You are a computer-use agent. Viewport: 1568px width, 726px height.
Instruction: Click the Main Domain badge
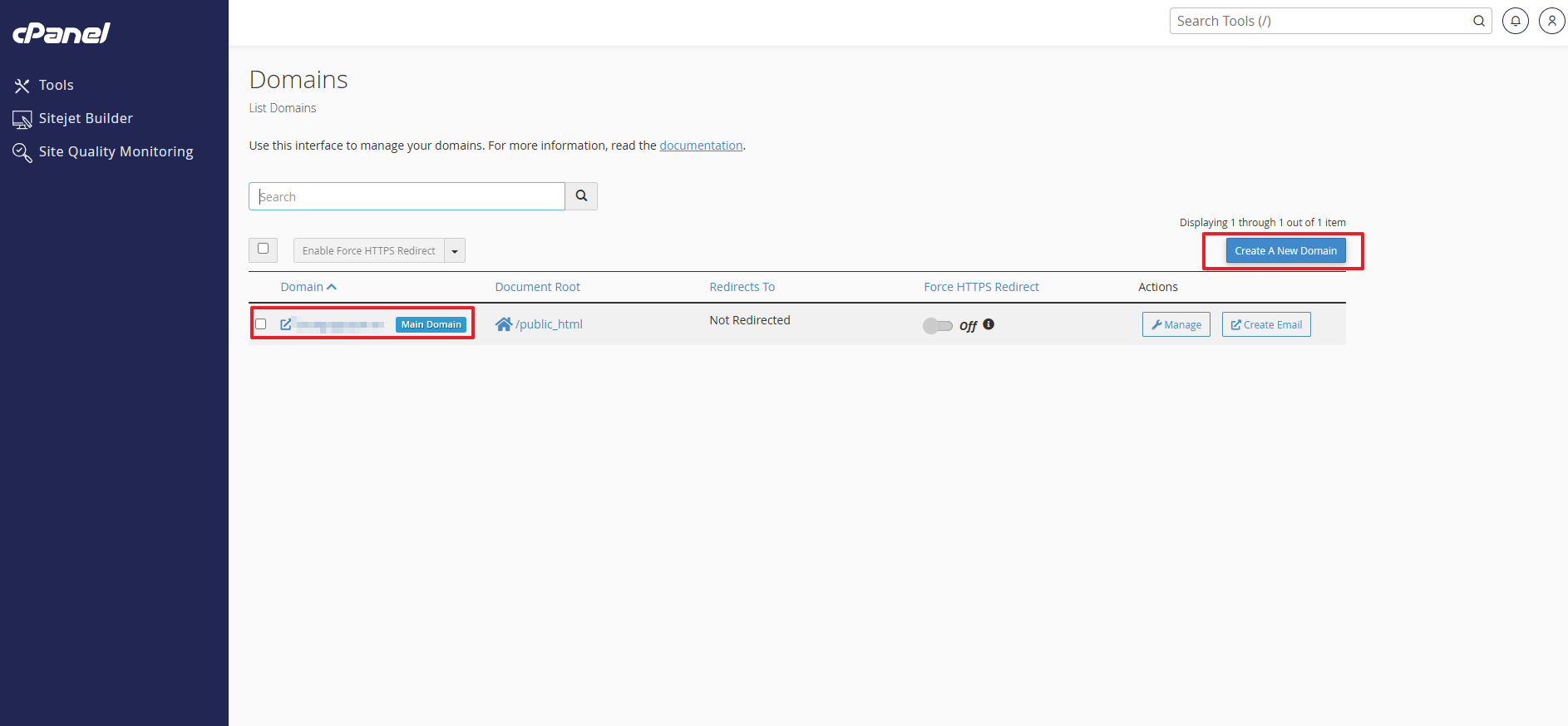tap(431, 324)
